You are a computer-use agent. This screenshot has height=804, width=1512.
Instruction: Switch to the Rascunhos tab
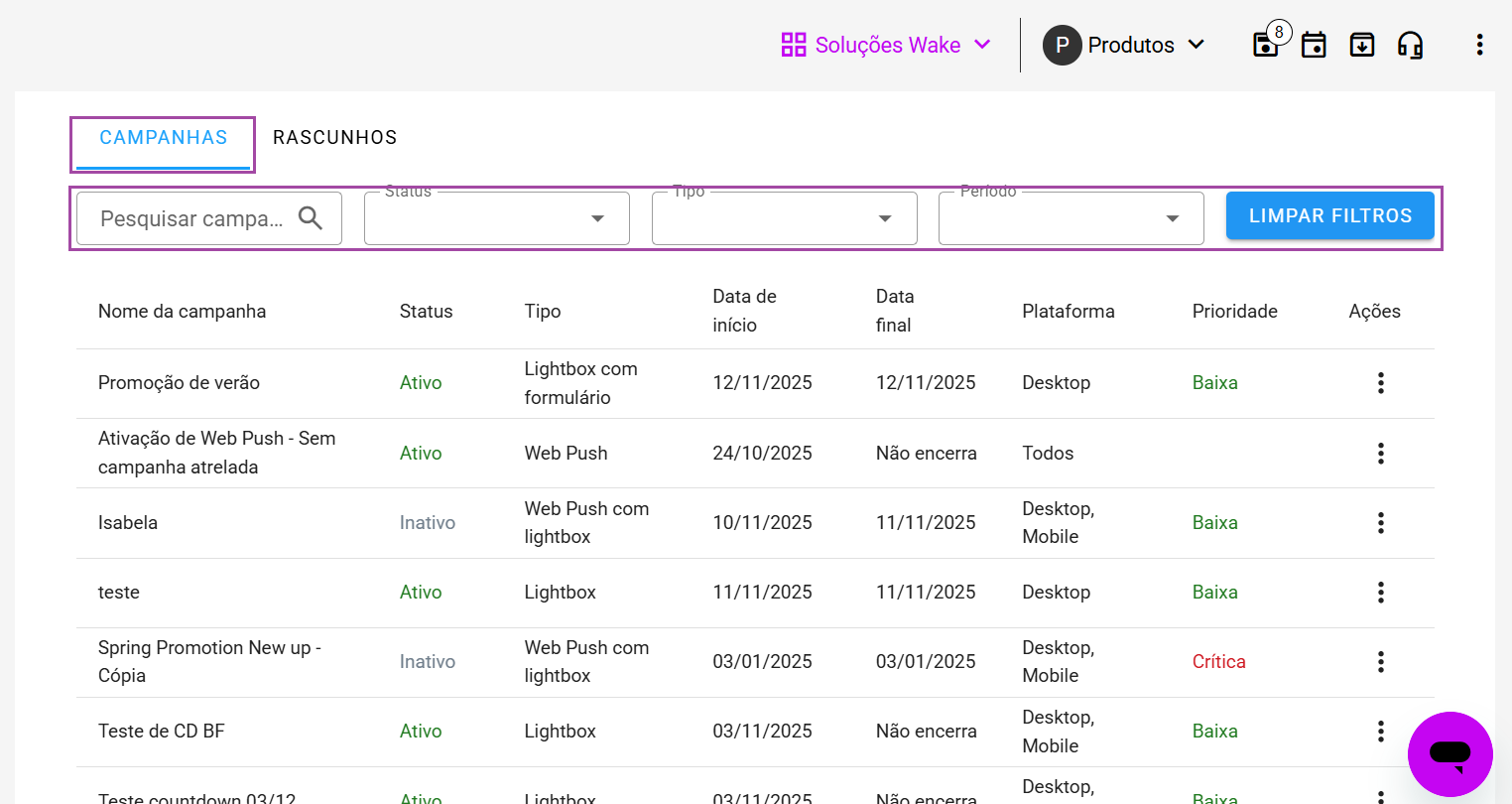(x=334, y=138)
